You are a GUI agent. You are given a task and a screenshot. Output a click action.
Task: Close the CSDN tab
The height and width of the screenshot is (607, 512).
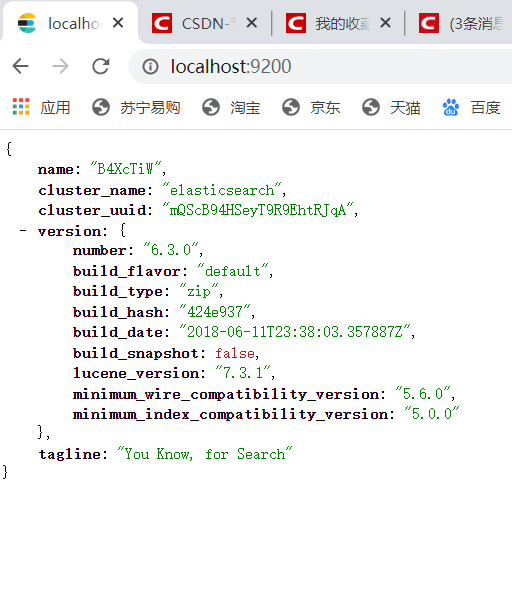click(x=252, y=23)
